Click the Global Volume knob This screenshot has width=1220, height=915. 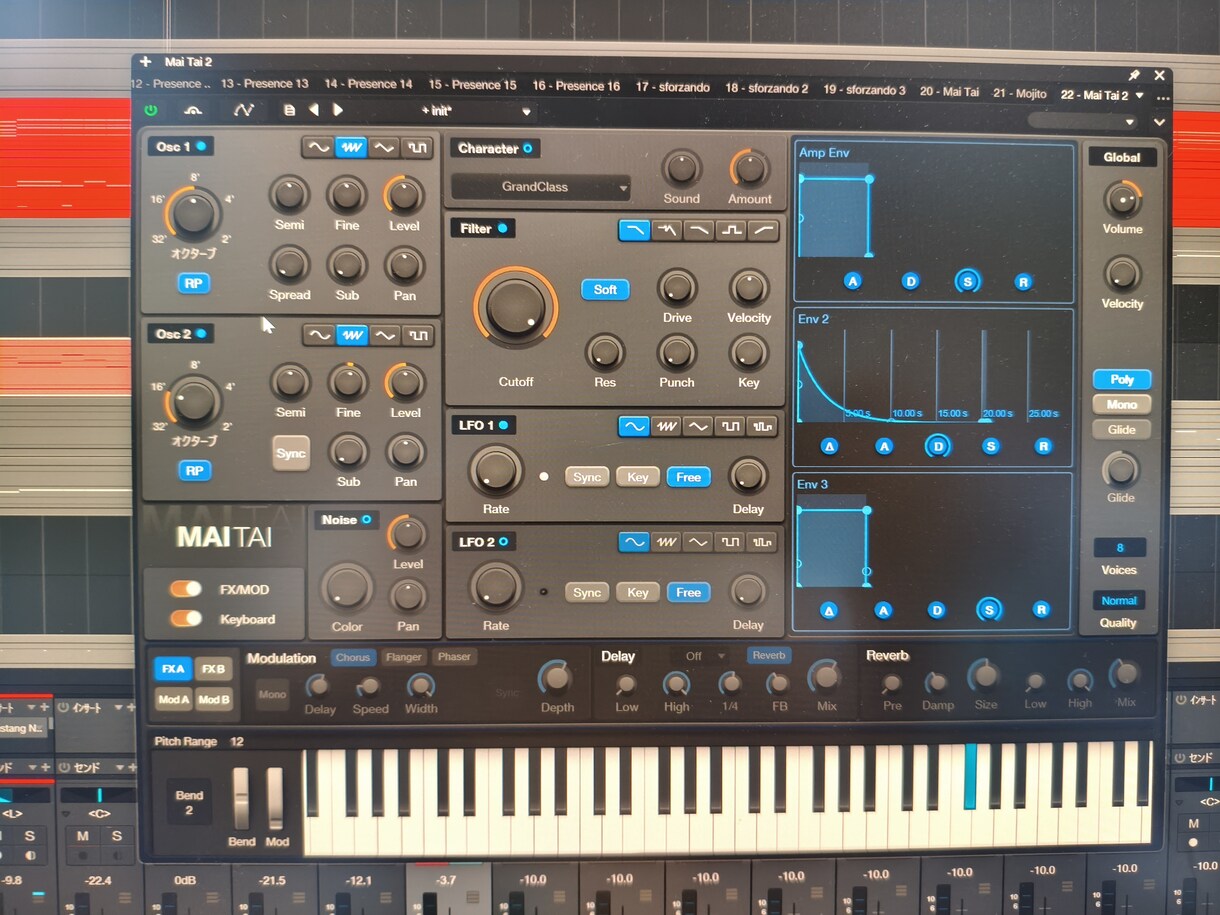coord(1122,200)
